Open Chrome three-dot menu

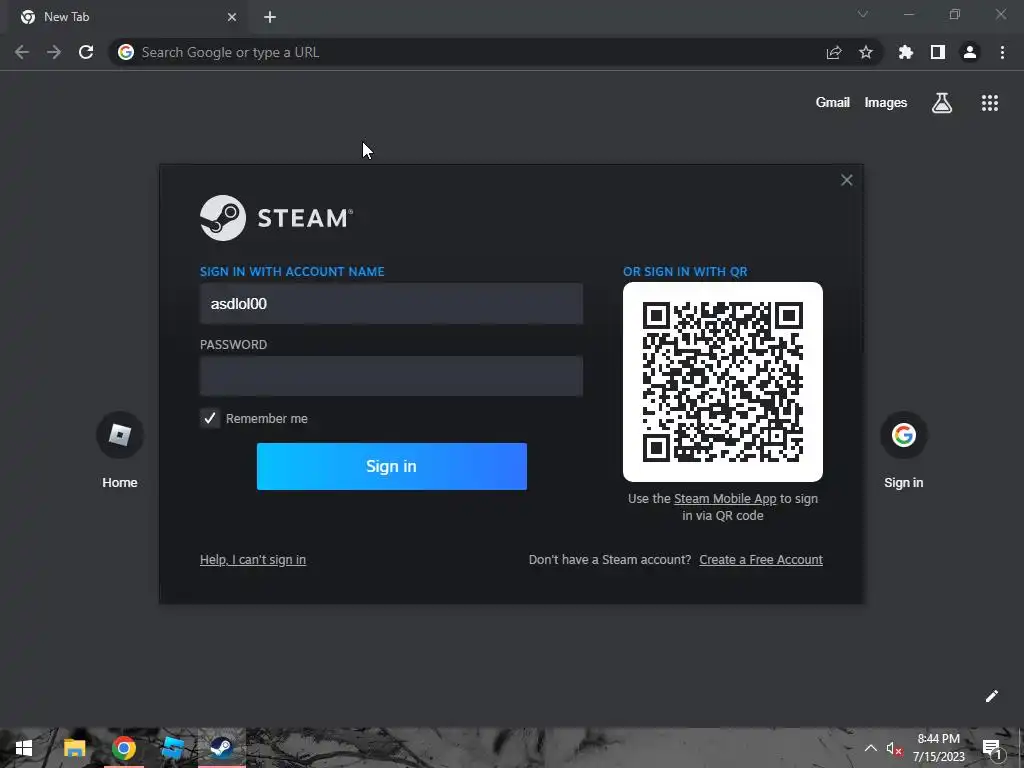[1002, 52]
